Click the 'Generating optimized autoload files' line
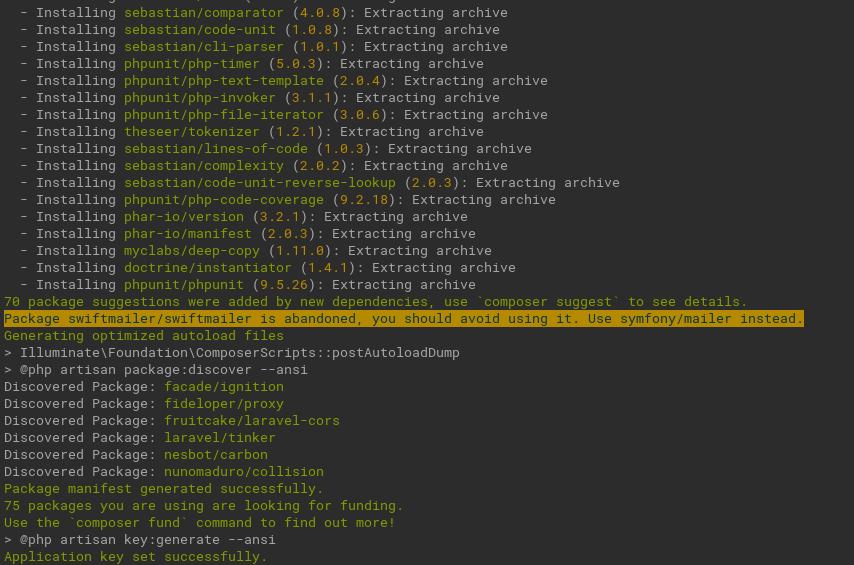This screenshot has height=565, width=854. click(x=144, y=336)
